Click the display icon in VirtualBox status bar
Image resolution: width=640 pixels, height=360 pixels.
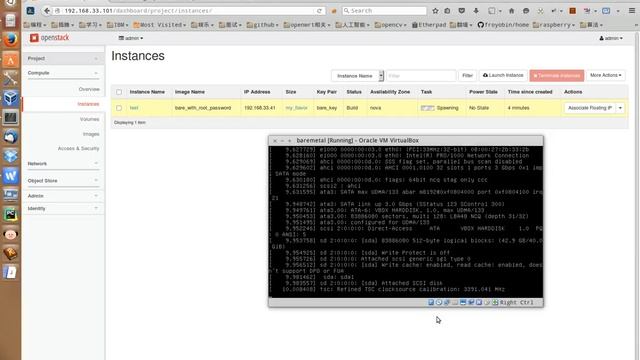pos(463,302)
